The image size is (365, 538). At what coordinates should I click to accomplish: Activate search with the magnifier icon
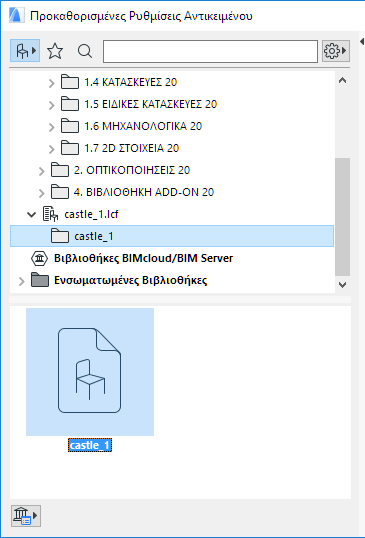coord(85,51)
